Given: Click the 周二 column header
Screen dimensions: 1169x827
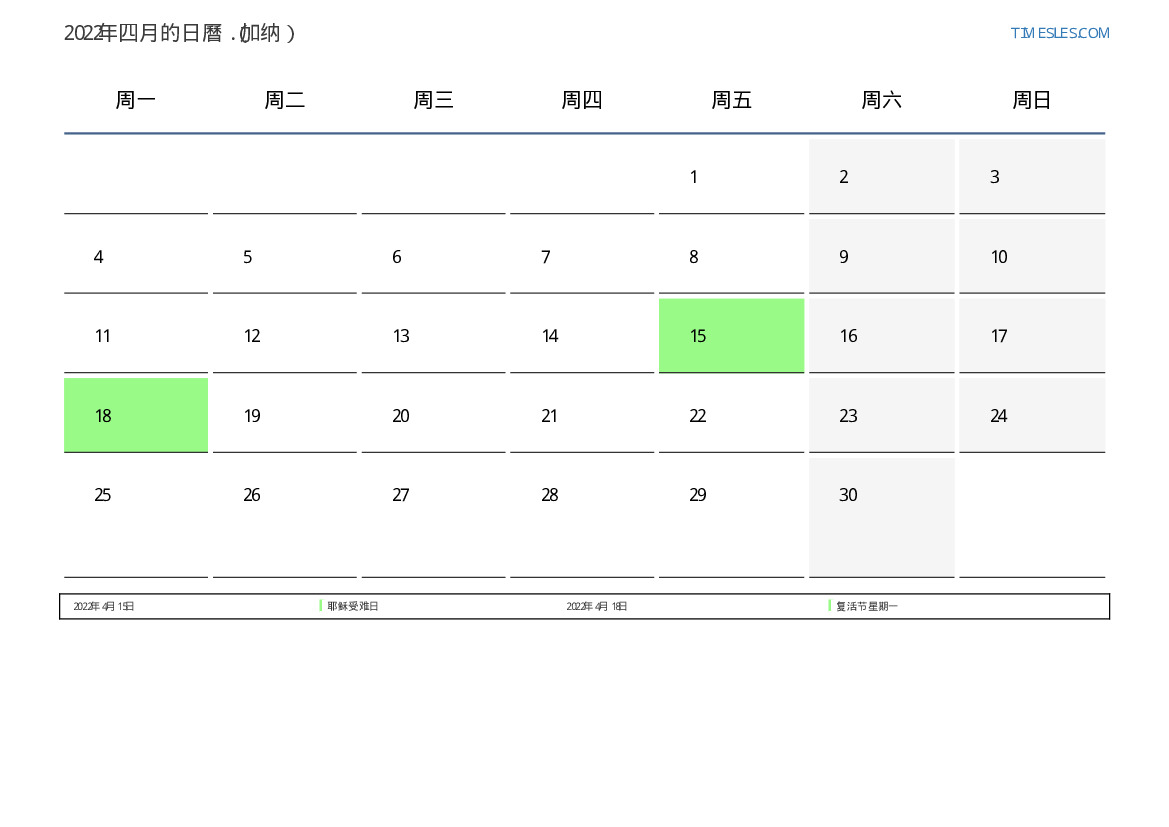Looking at the screenshot, I should (x=285, y=100).
